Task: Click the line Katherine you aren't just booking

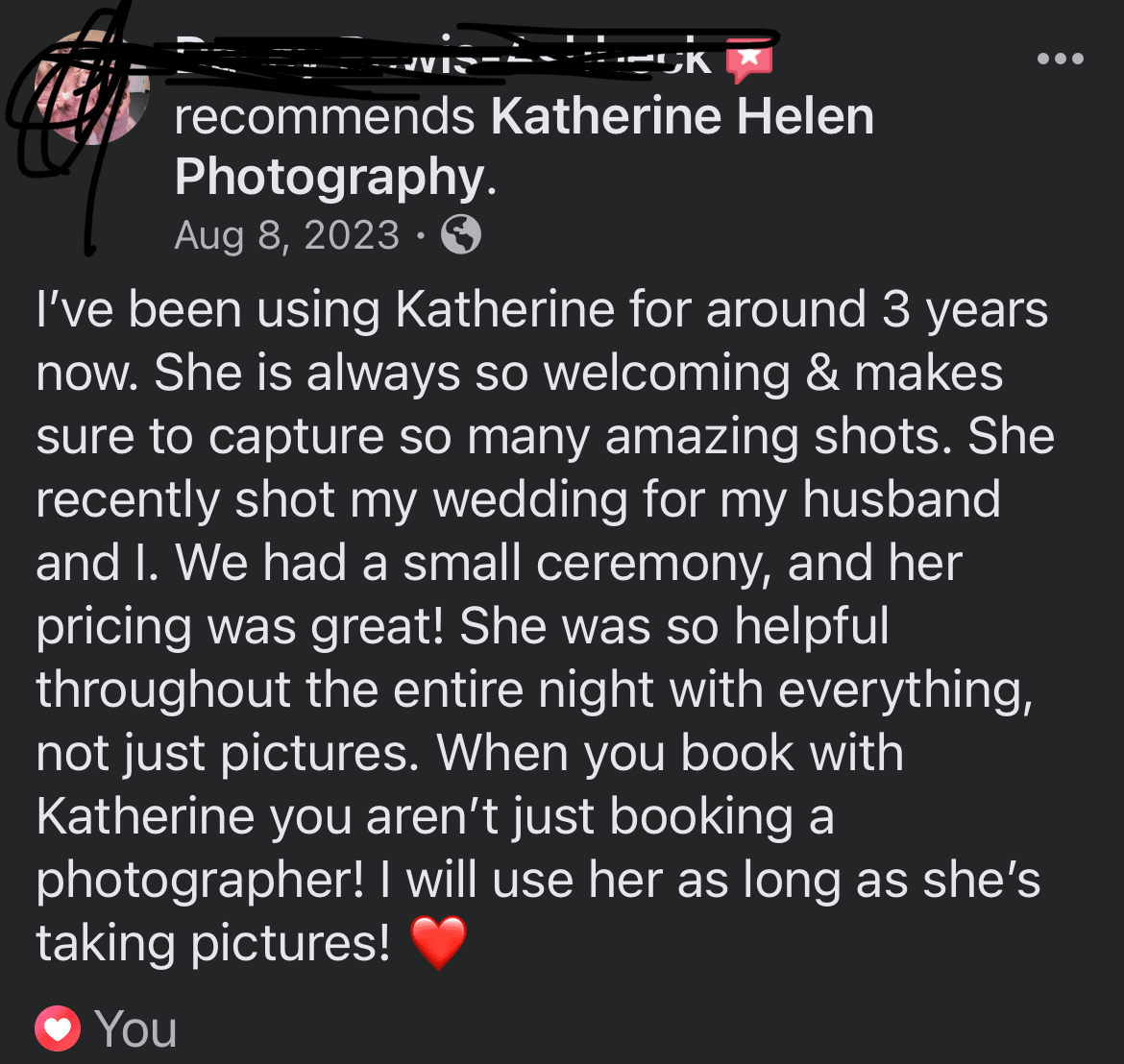Action: coord(435,817)
